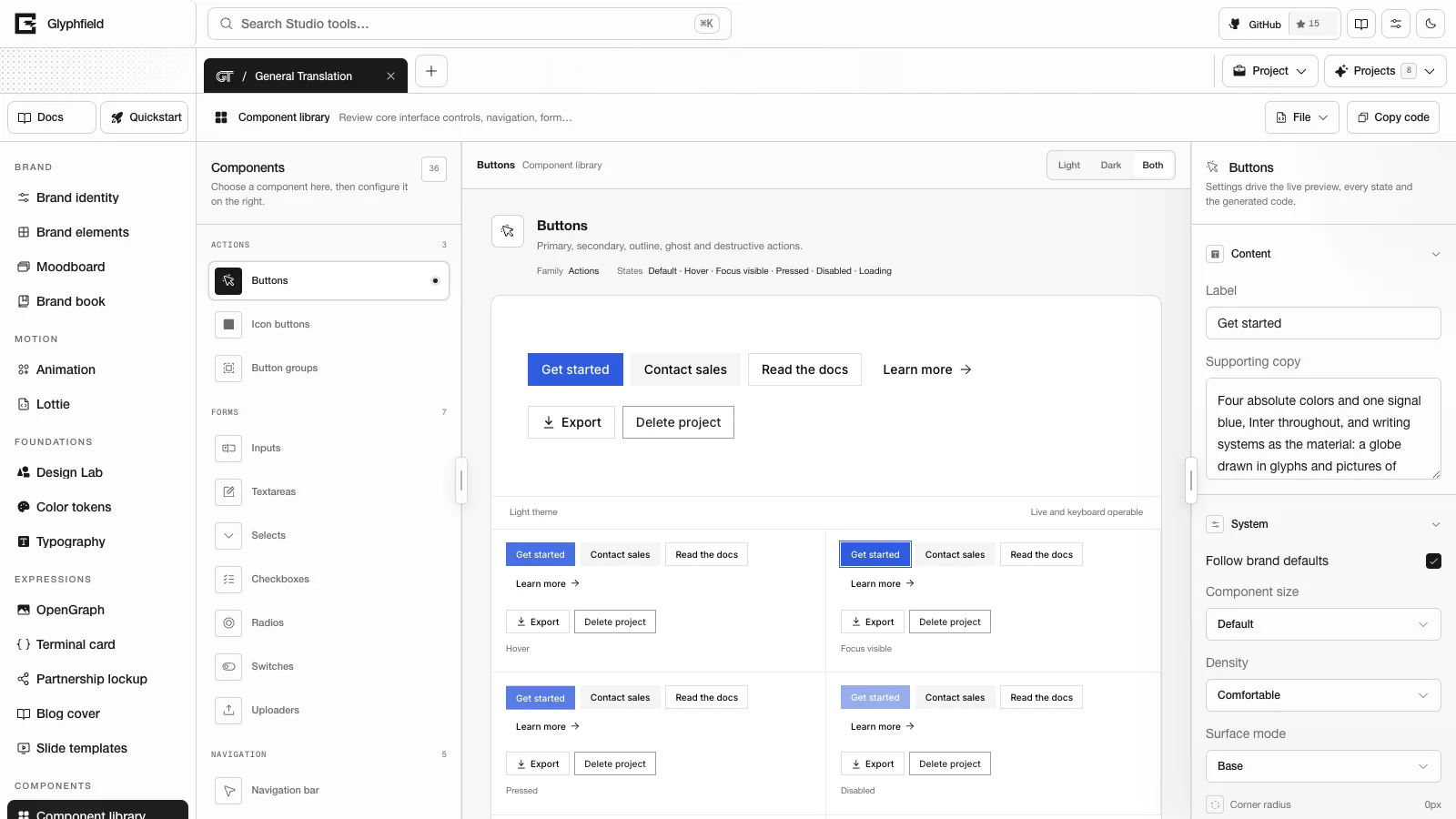Viewport: 1456px width, 819px height.
Task: Close the General Translation tab
Action: tap(390, 76)
